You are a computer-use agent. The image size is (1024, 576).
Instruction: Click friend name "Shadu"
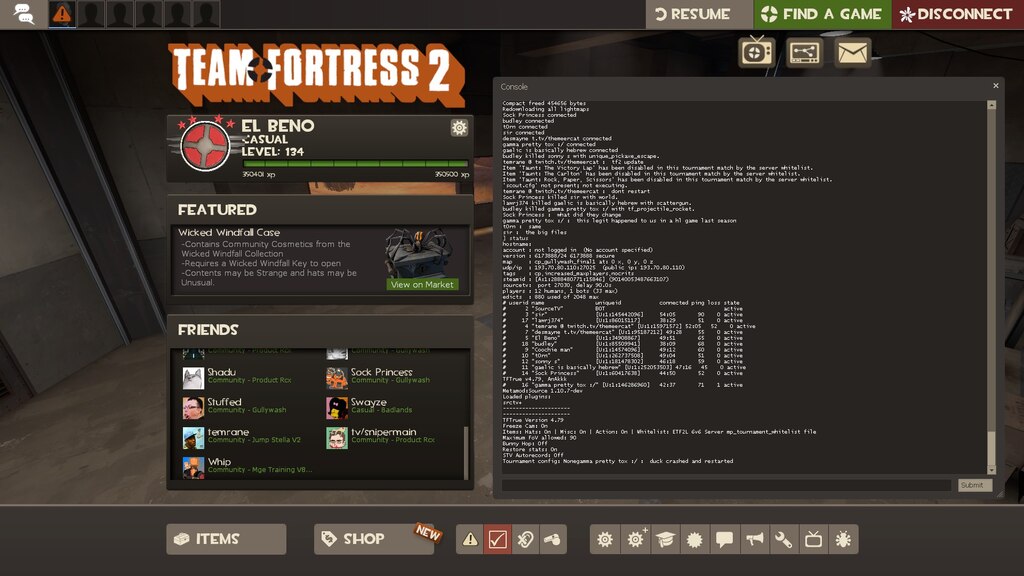(221, 372)
